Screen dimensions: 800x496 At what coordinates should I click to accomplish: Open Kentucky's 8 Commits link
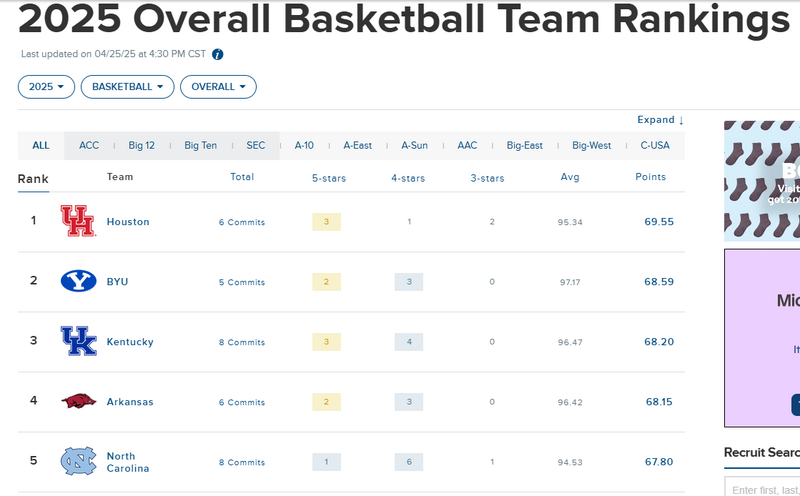pos(242,342)
